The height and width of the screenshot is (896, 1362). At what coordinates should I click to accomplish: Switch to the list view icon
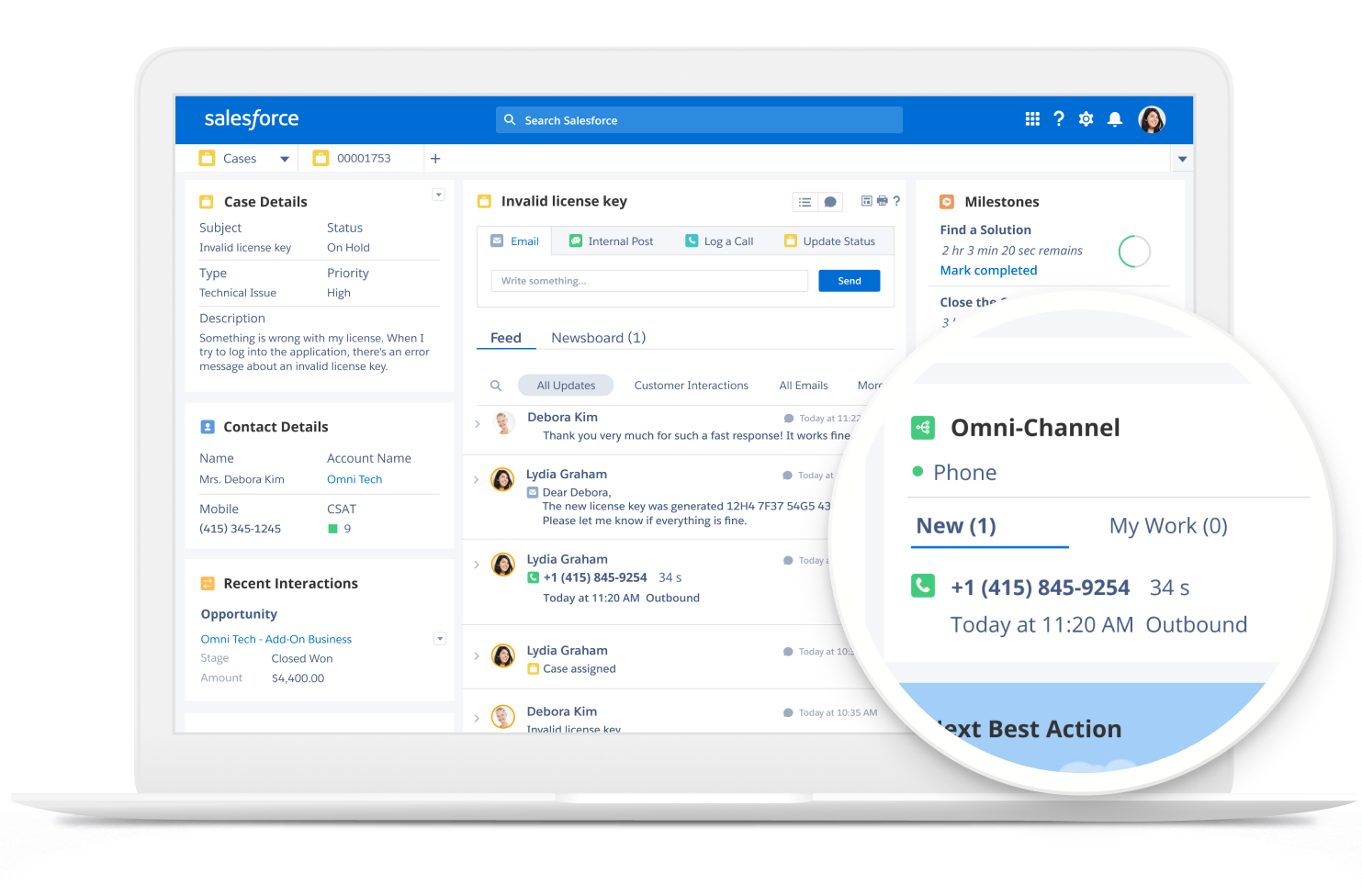[805, 202]
